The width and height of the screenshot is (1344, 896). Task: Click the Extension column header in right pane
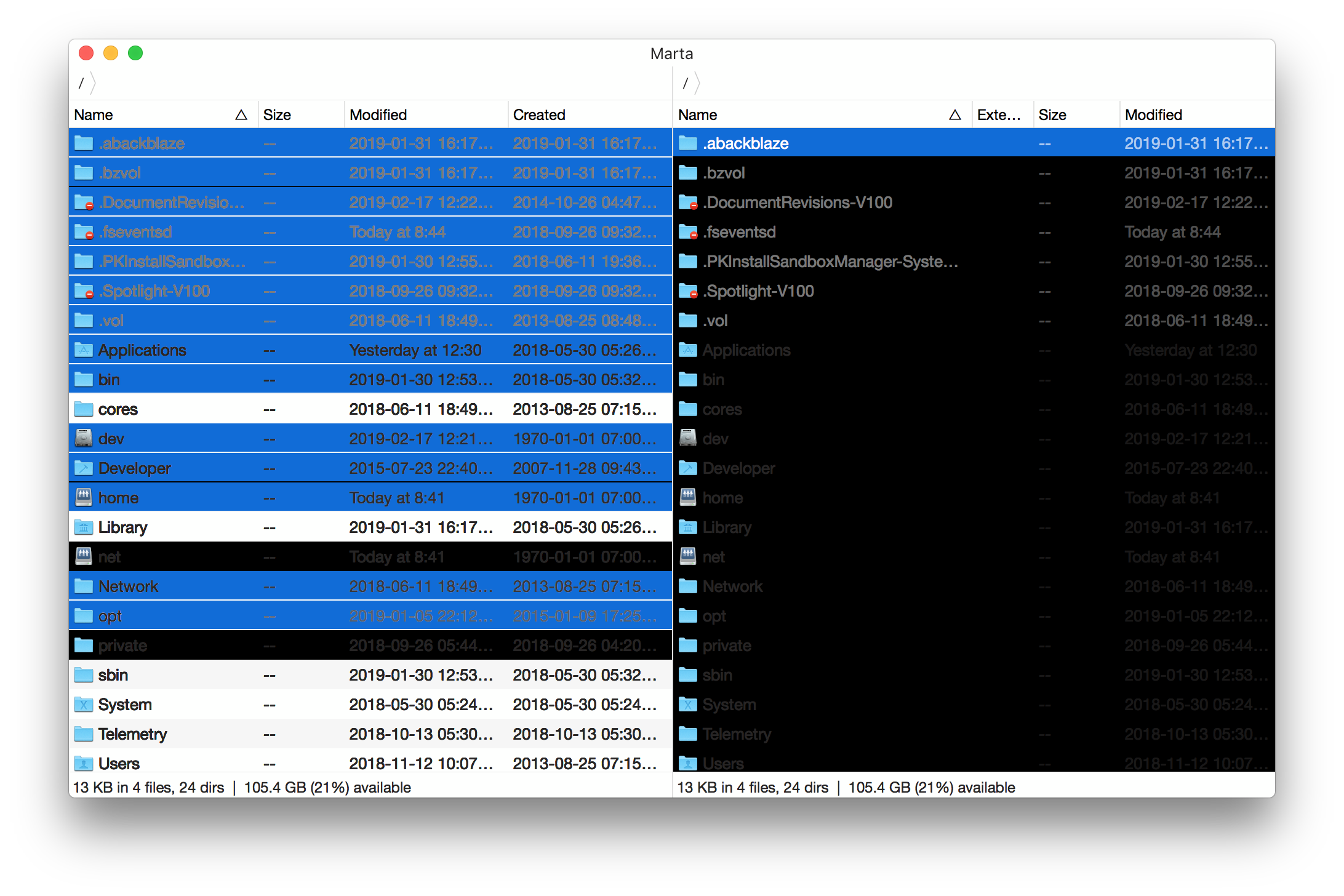[1000, 114]
